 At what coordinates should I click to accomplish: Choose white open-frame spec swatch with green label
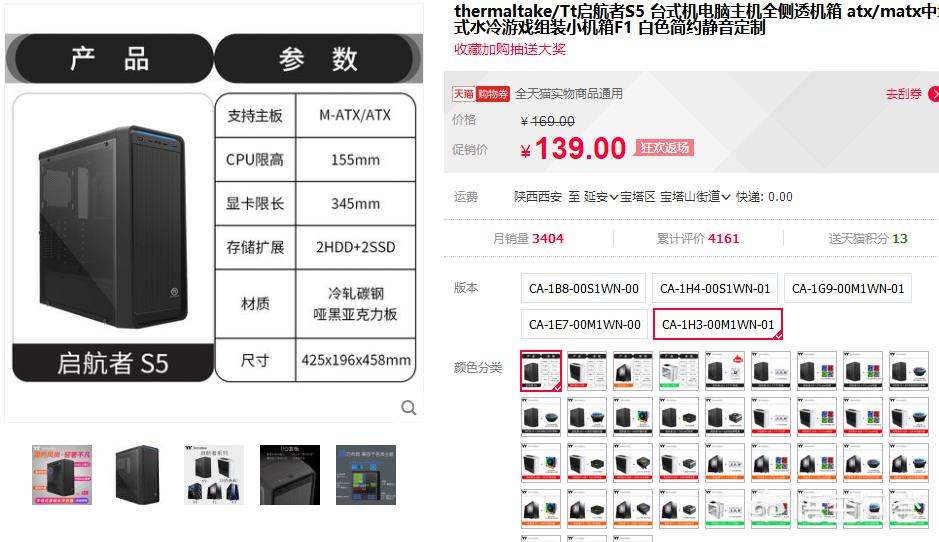(x=679, y=371)
